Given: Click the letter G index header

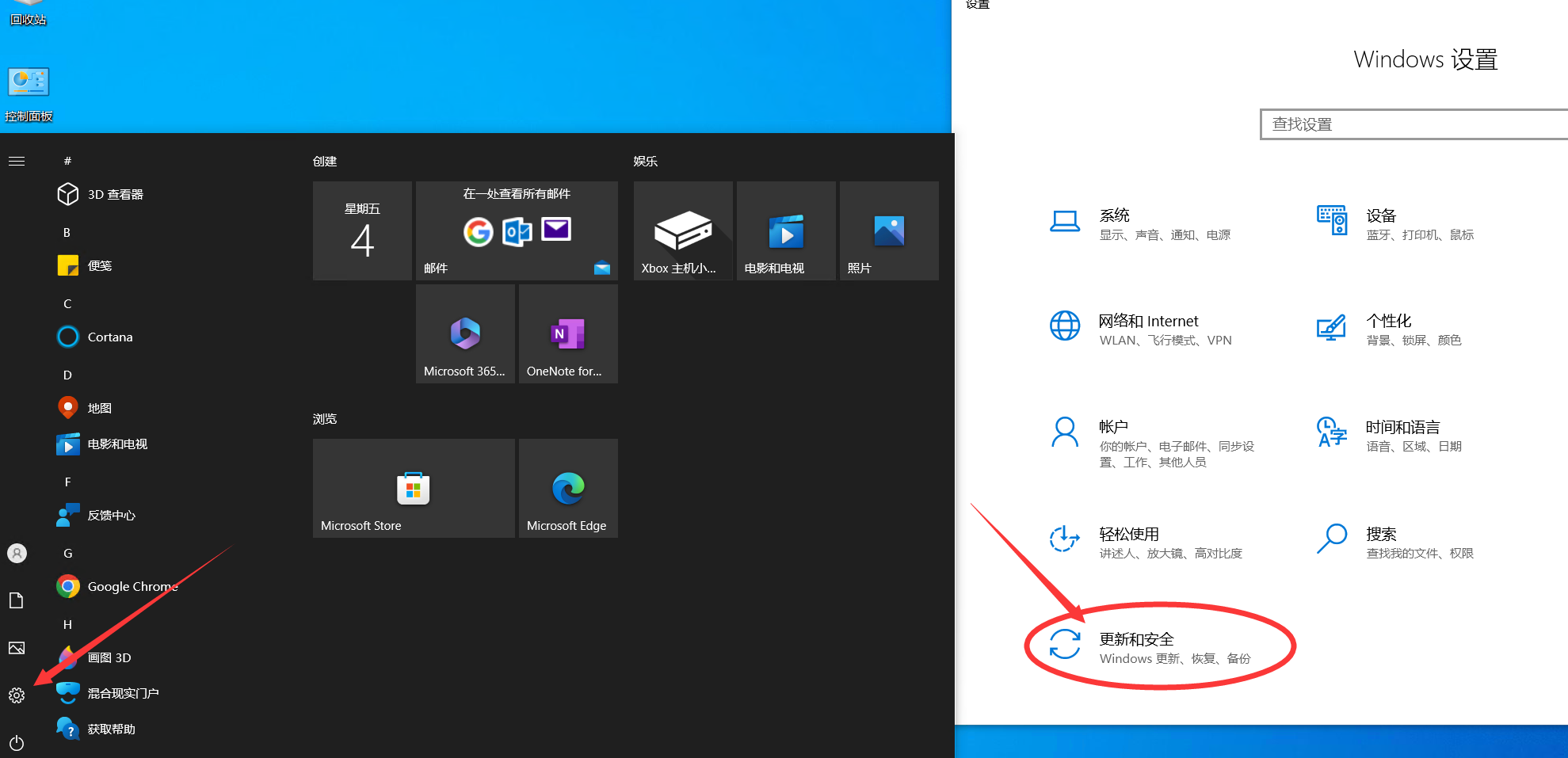Looking at the screenshot, I should point(67,553).
